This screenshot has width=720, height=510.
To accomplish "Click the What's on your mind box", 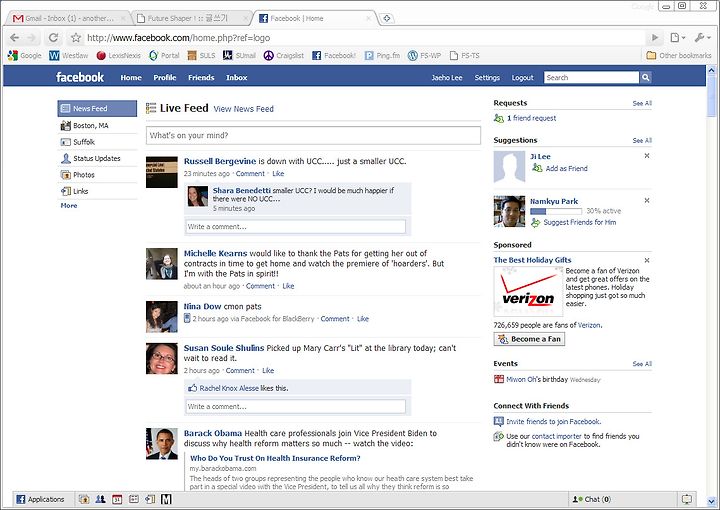I will click(x=313, y=135).
